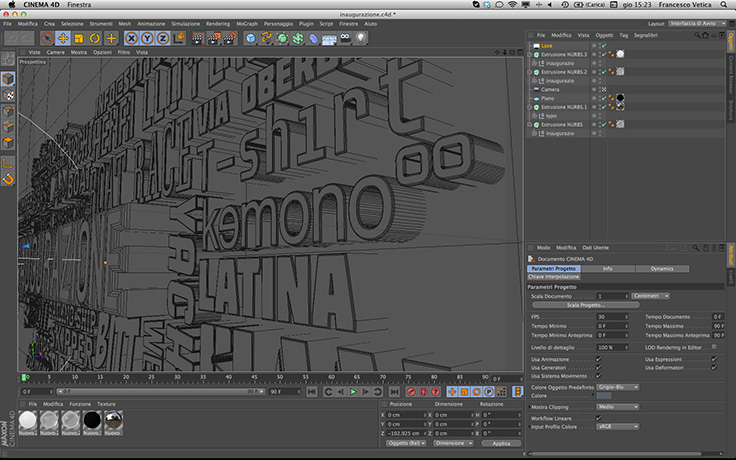This screenshot has width=736, height=460.
Task: Select the Move tool in top toolbar
Action: [x=63, y=38]
